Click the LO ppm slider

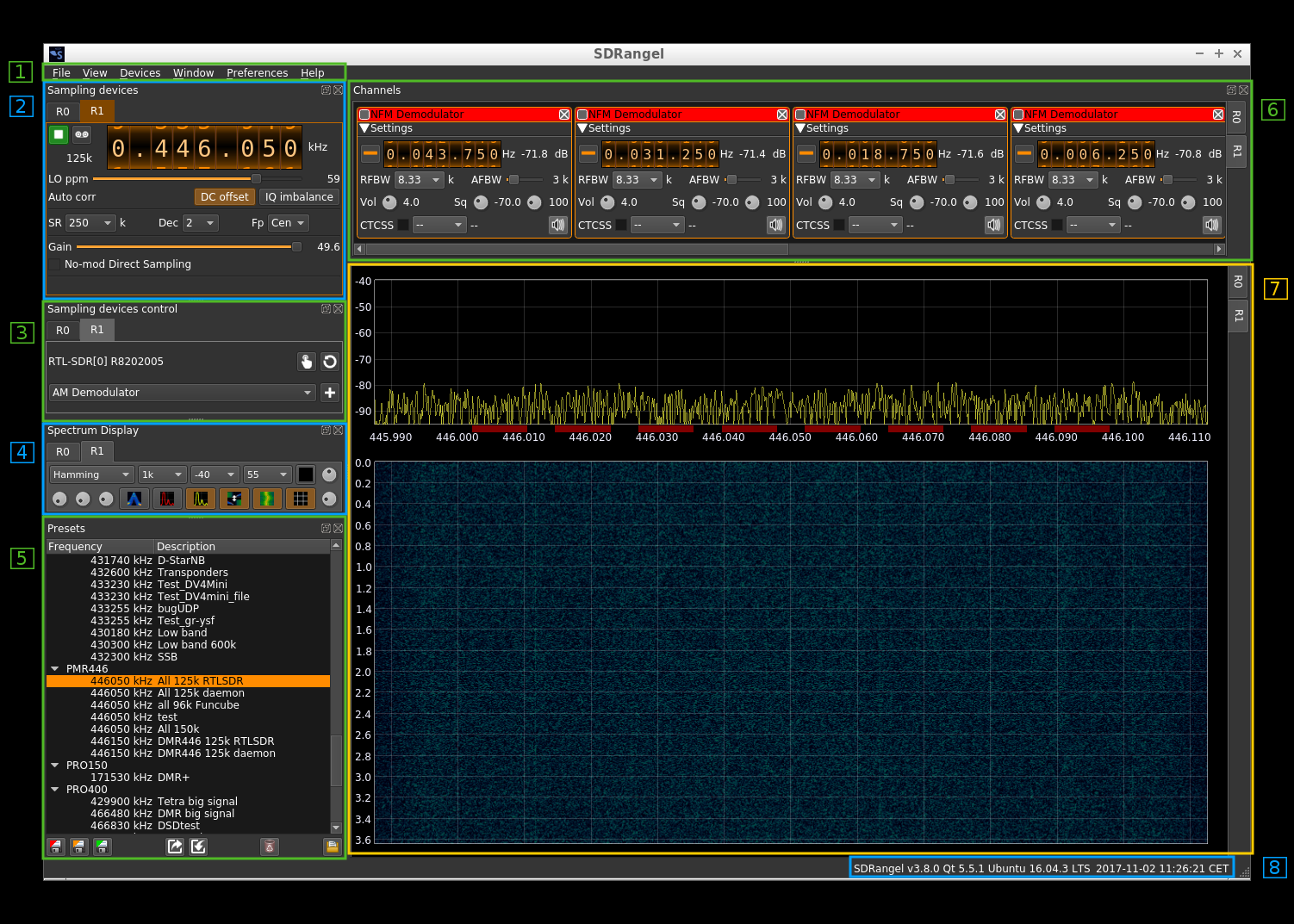click(x=196, y=179)
